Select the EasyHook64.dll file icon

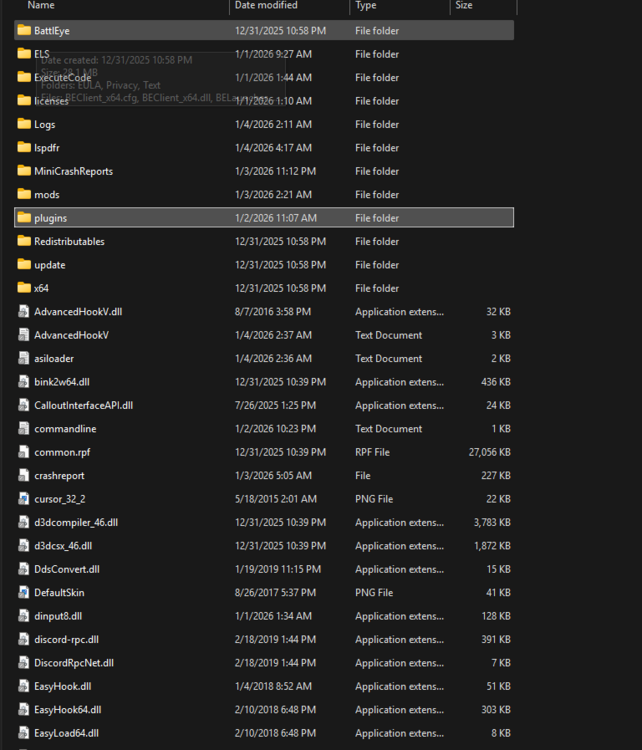(x=23, y=710)
